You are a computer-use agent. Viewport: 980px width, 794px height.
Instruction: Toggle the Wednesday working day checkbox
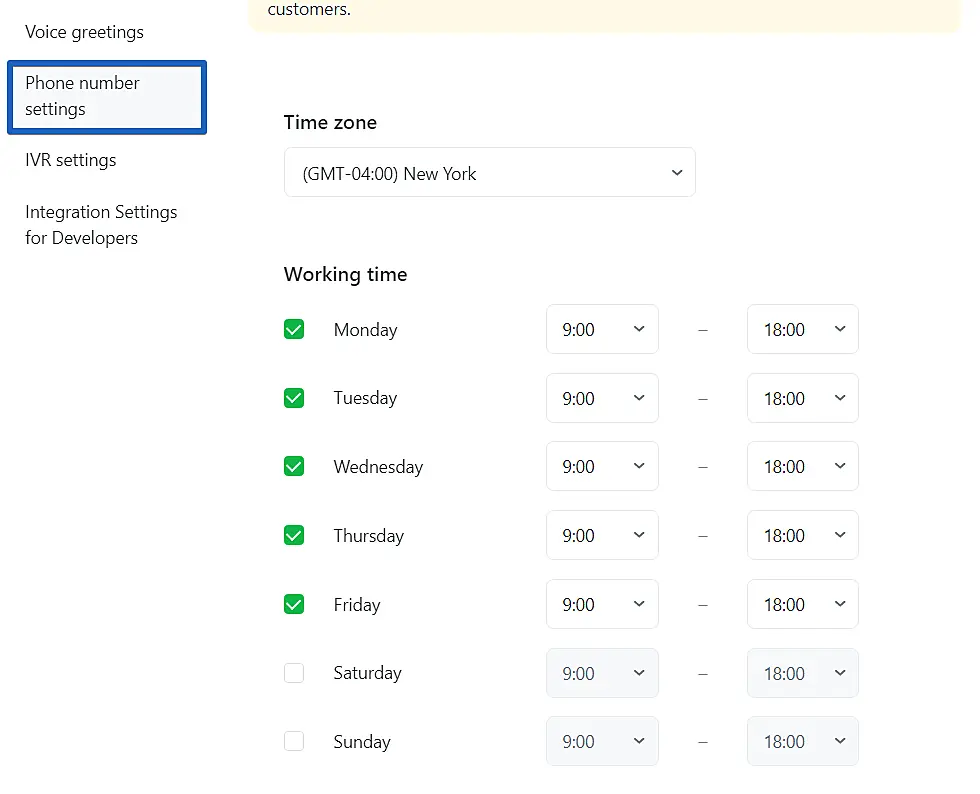[294, 466]
